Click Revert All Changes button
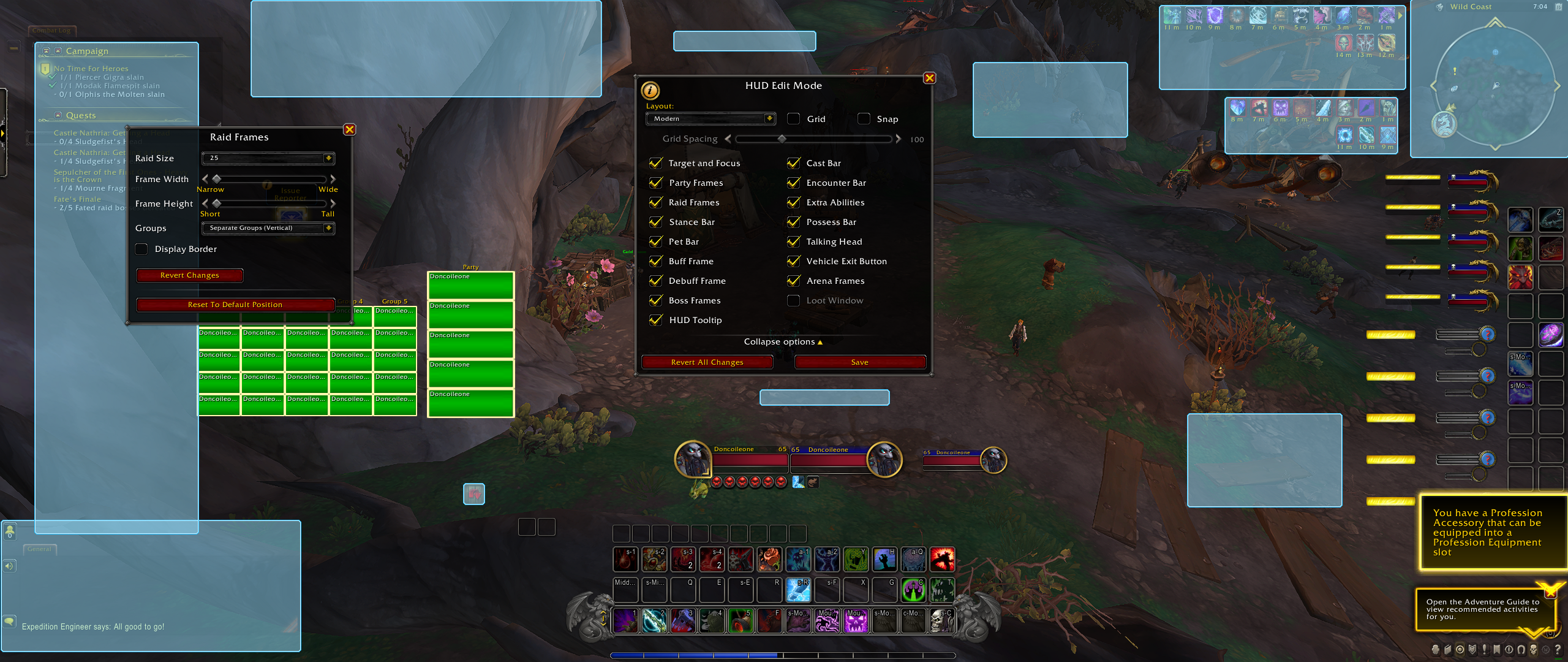Screen dimensions: 1568x662 pyautogui.click(x=707, y=362)
